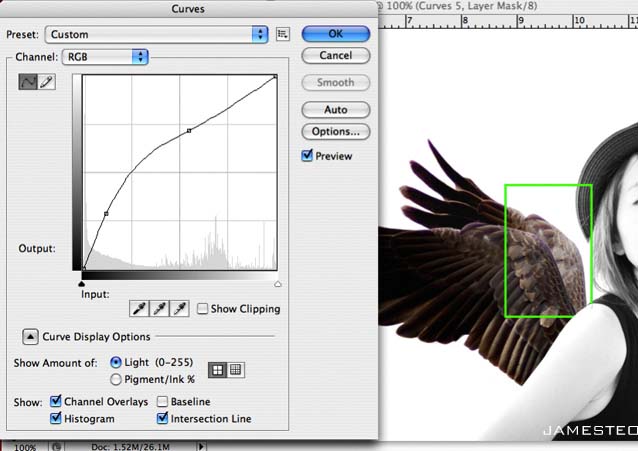The width and height of the screenshot is (638, 451).
Task: Click the Auto button
Action: tap(336, 109)
